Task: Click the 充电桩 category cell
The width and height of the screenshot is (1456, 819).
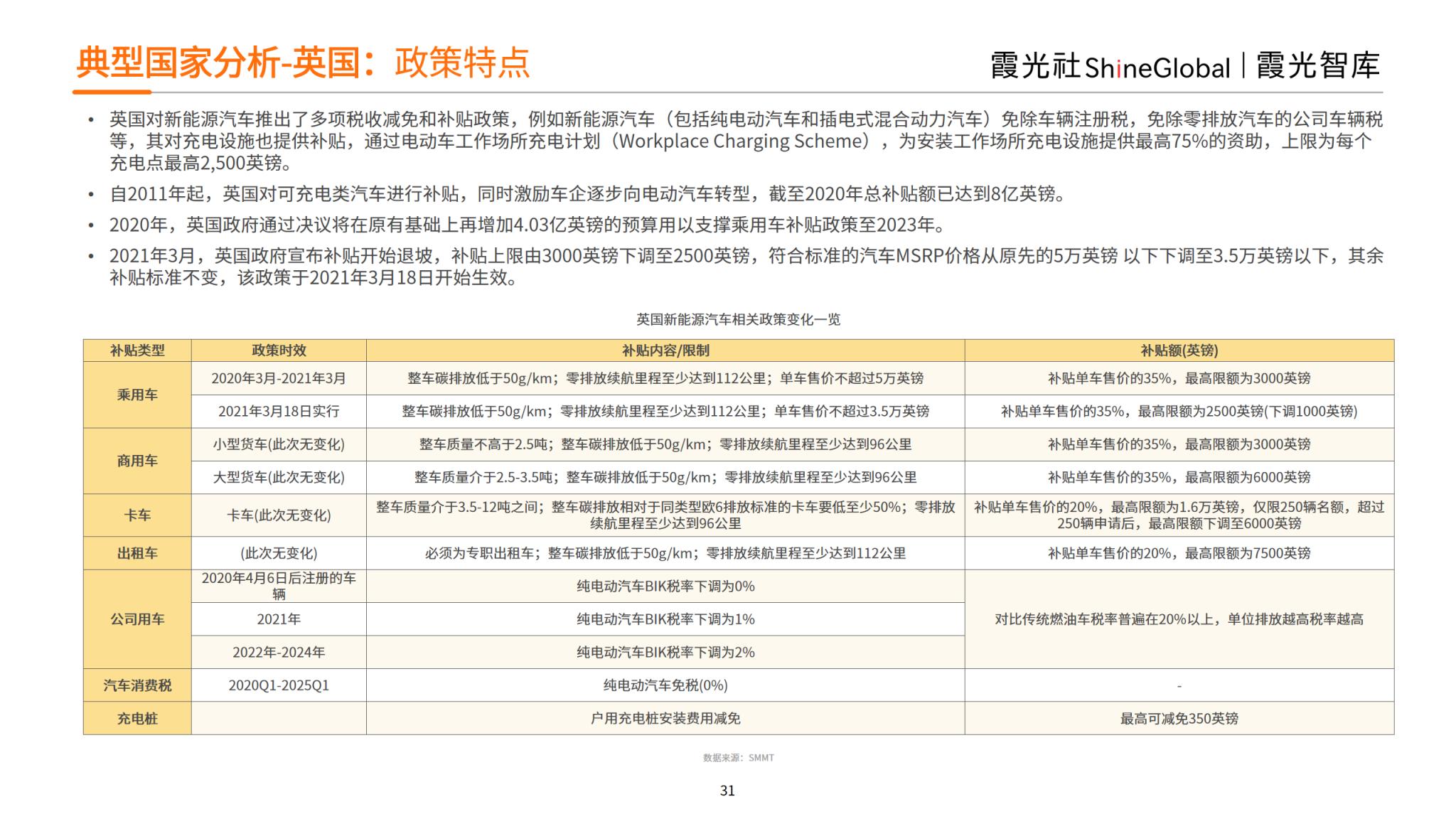Action: pos(137,719)
